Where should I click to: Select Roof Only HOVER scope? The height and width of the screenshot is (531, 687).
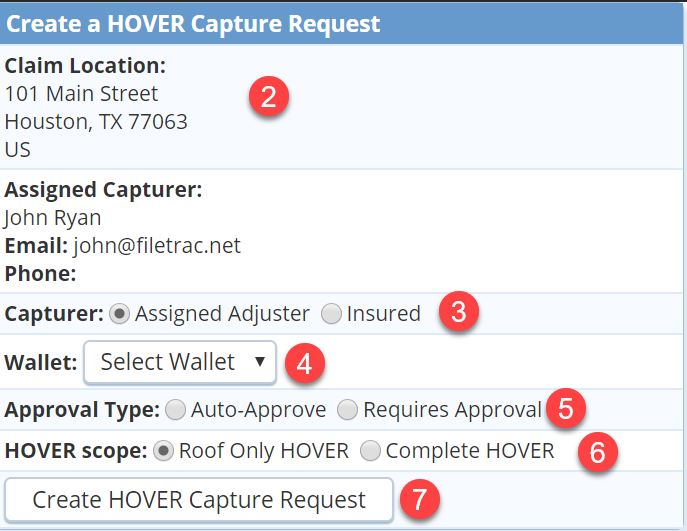[x=163, y=451]
